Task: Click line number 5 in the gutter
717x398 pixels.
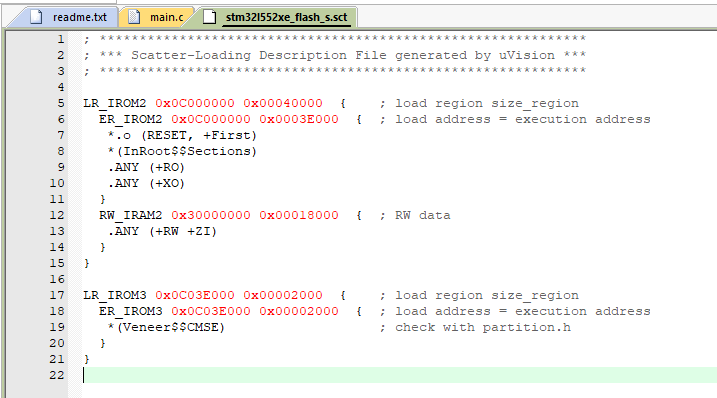Action: [61, 103]
